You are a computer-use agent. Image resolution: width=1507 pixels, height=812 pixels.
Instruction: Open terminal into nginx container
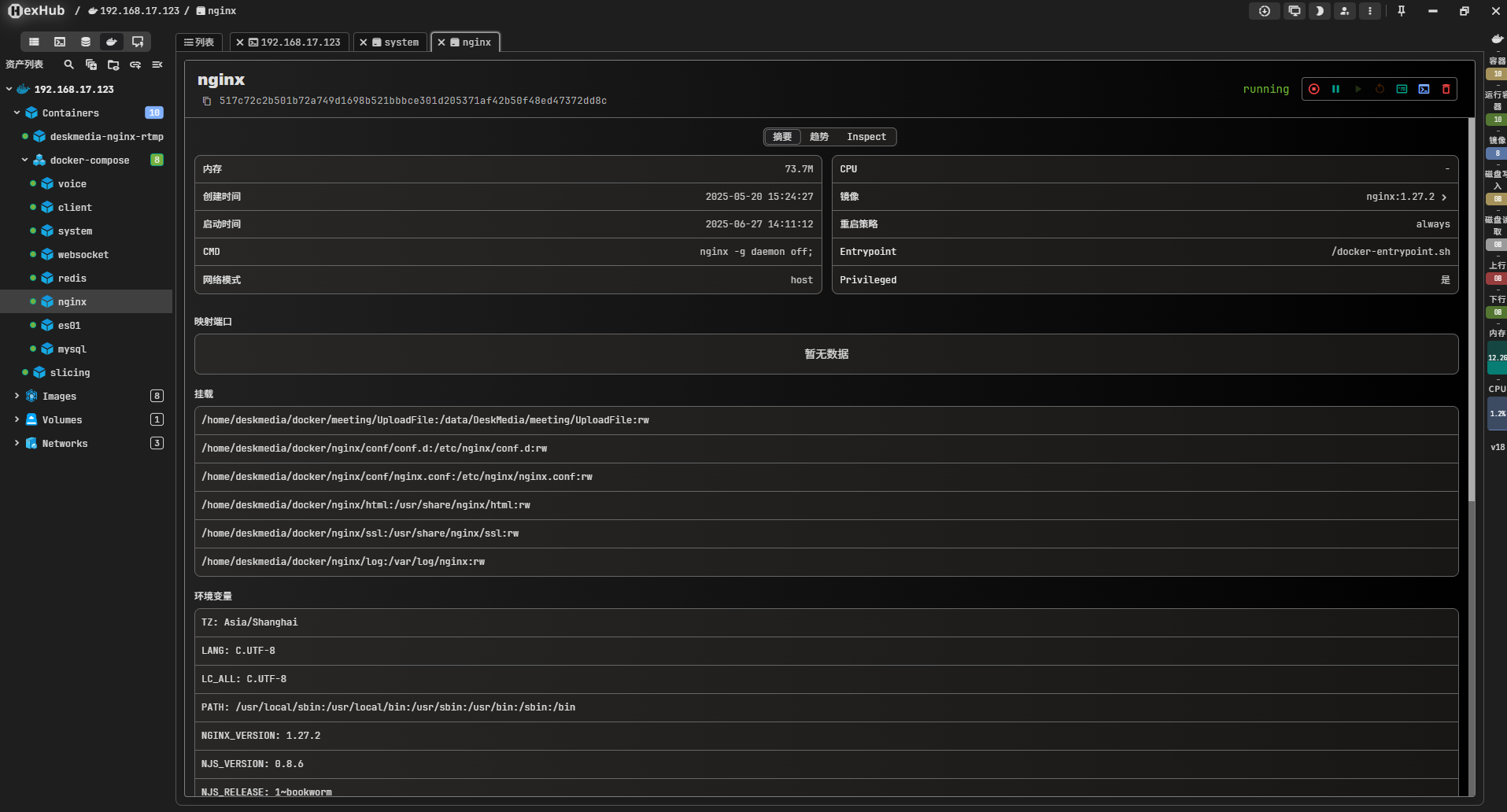1424,89
